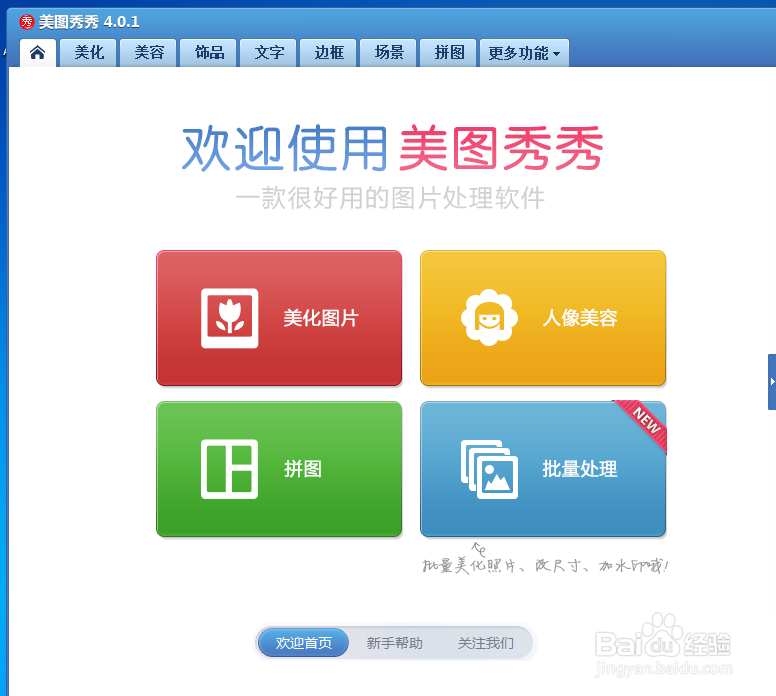Screen dimensions: 776x696
Task: Switch to the 美容 tab
Action: 148,52
